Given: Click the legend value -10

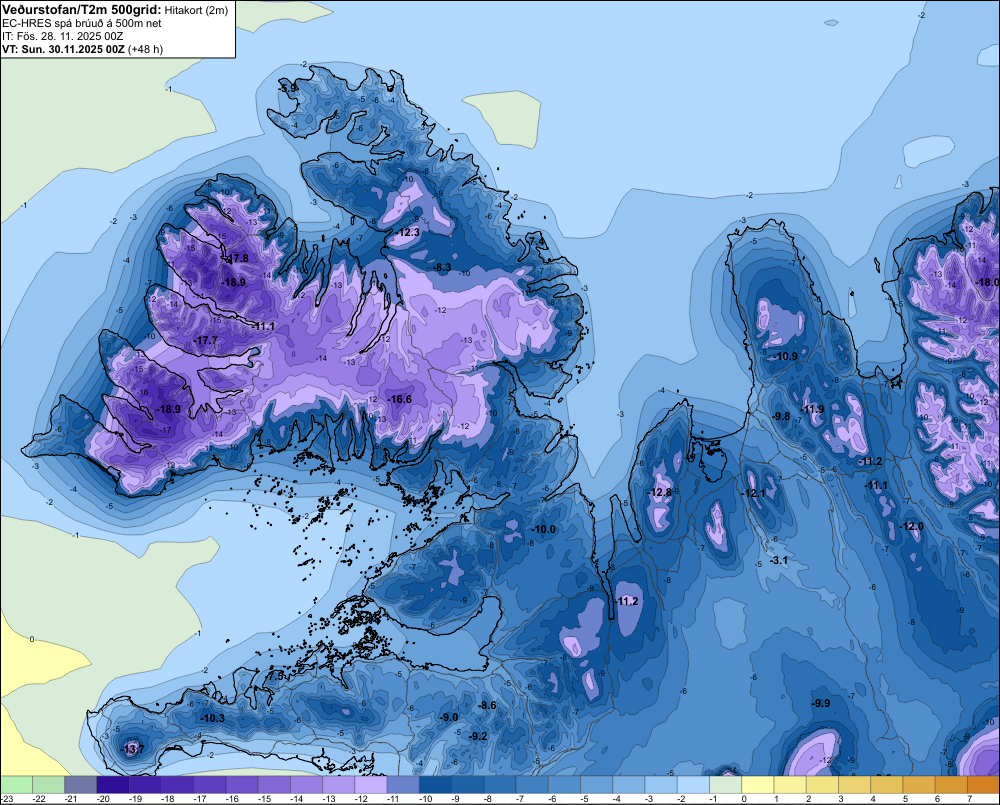Looking at the screenshot, I should coord(426,799).
